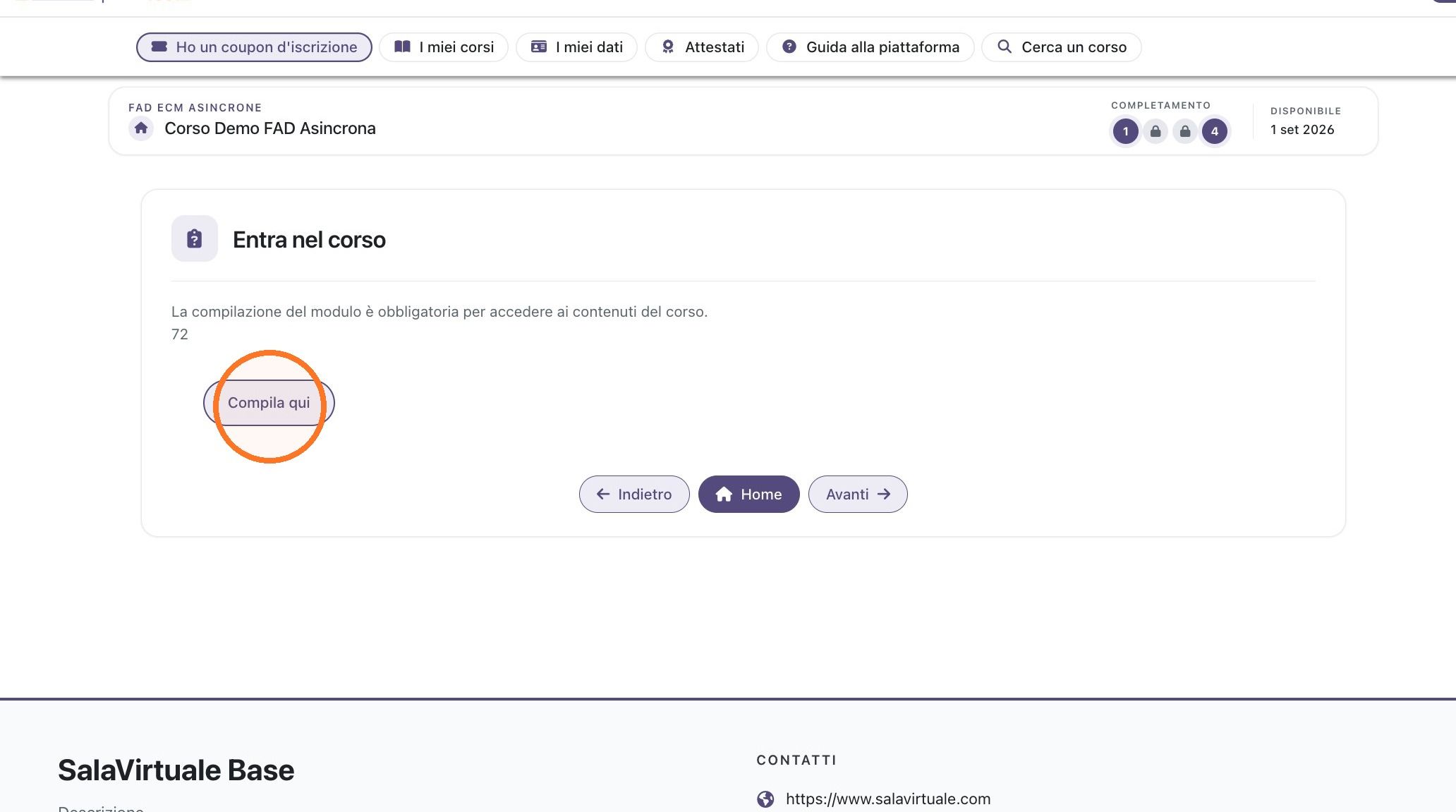Image resolution: width=1456 pixels, height=812 pixels.
Task: Click the first locked step icon
Action: click(x=1155, y=131)
